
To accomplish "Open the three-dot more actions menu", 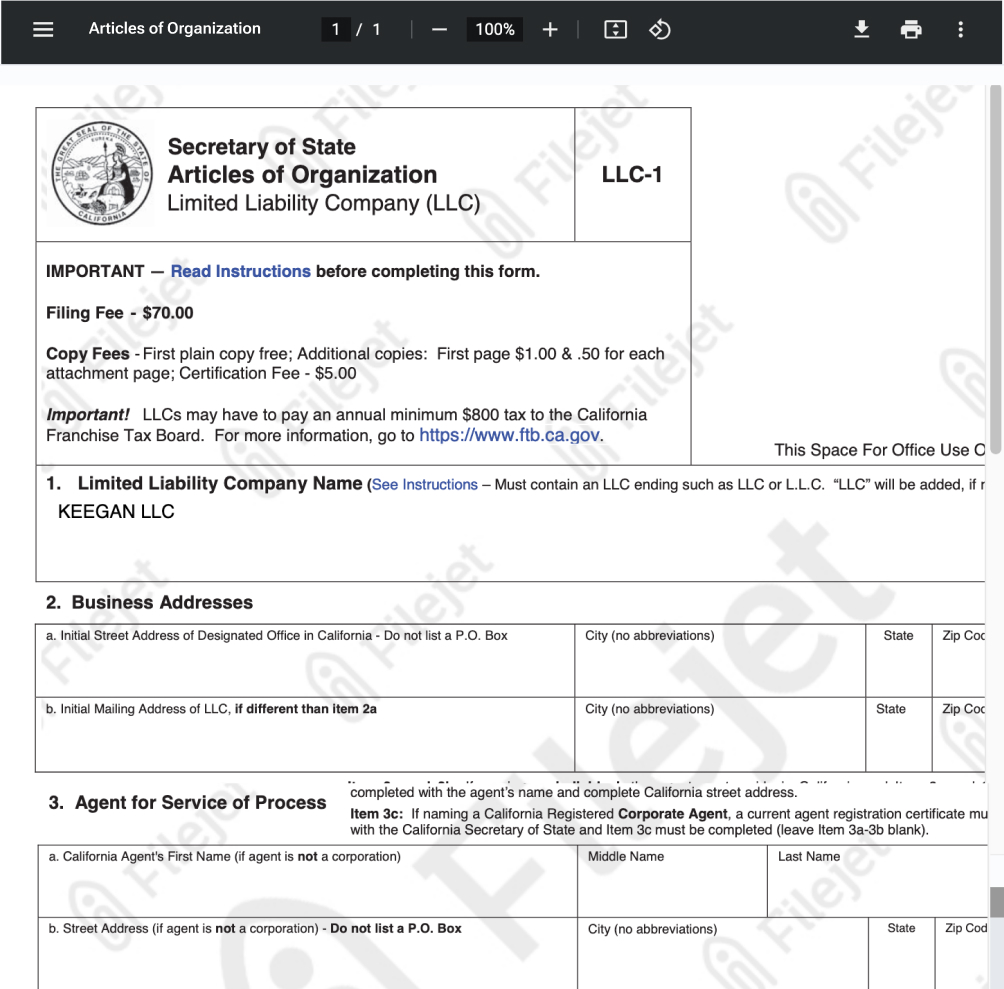I will [960, 29].
